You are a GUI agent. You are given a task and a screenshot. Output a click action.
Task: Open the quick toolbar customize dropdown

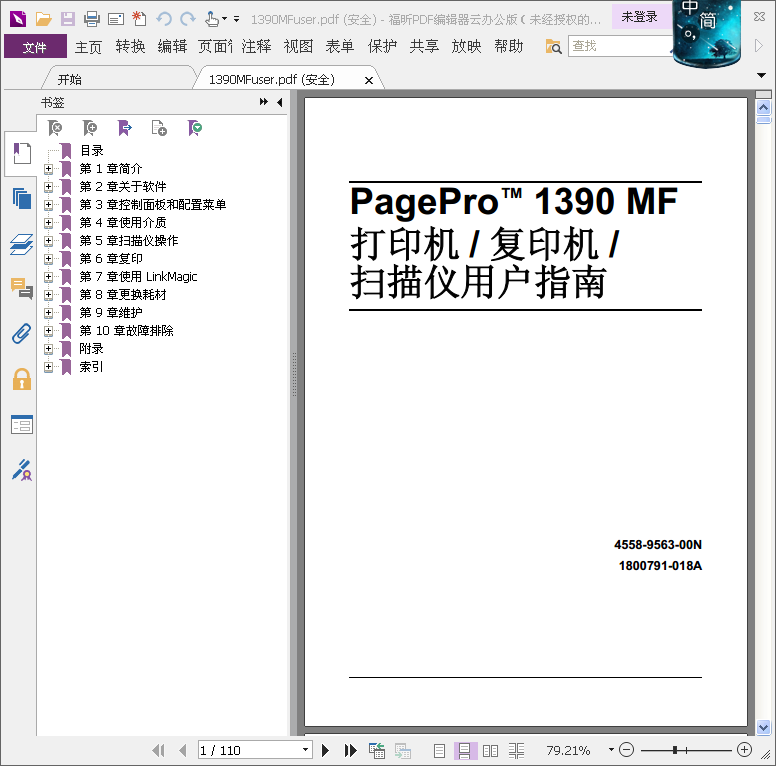[x=237, y=19]
